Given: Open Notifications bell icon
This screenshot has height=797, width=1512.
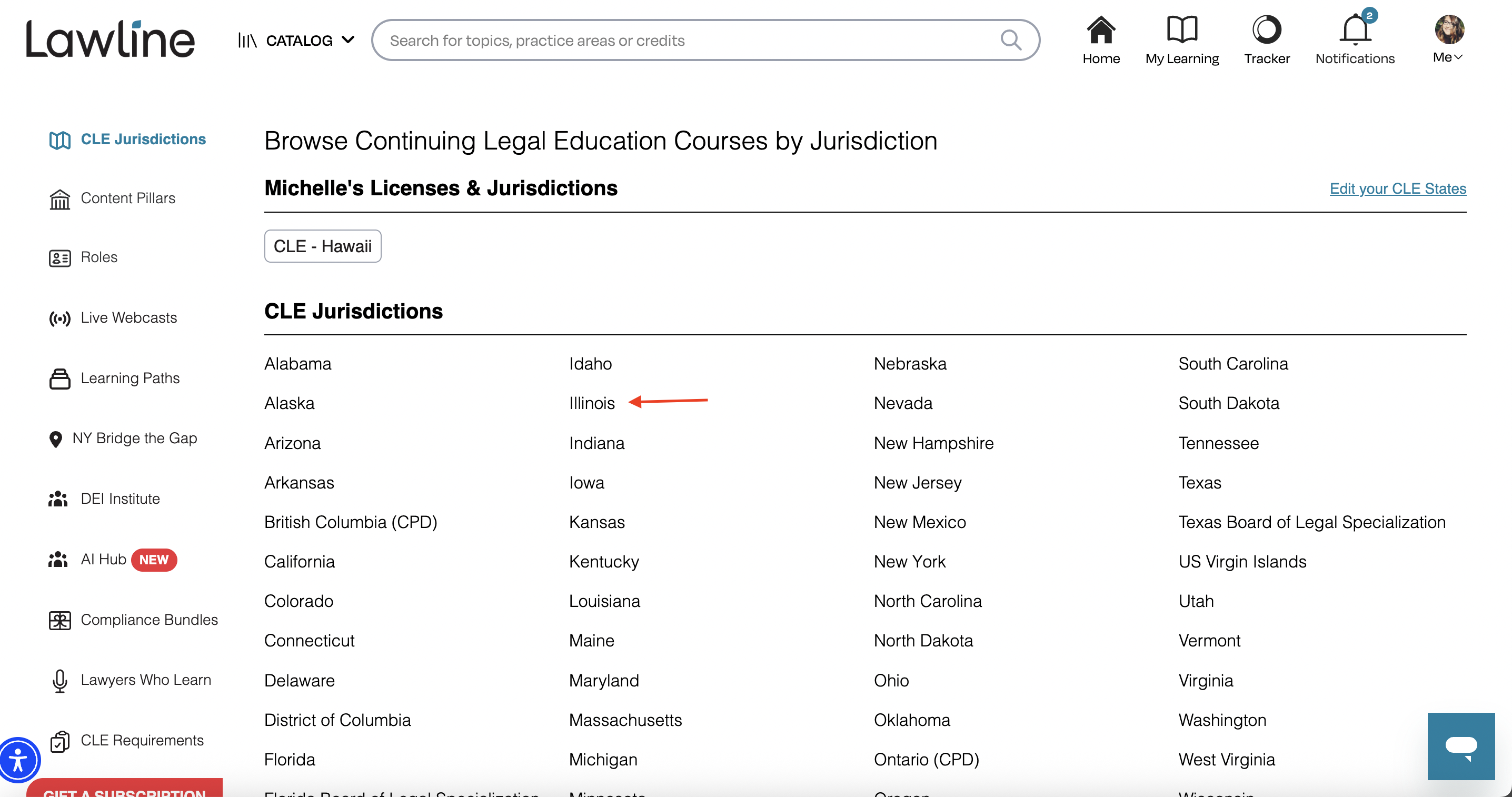Looking at the screenshot, I should [1355, 29].
